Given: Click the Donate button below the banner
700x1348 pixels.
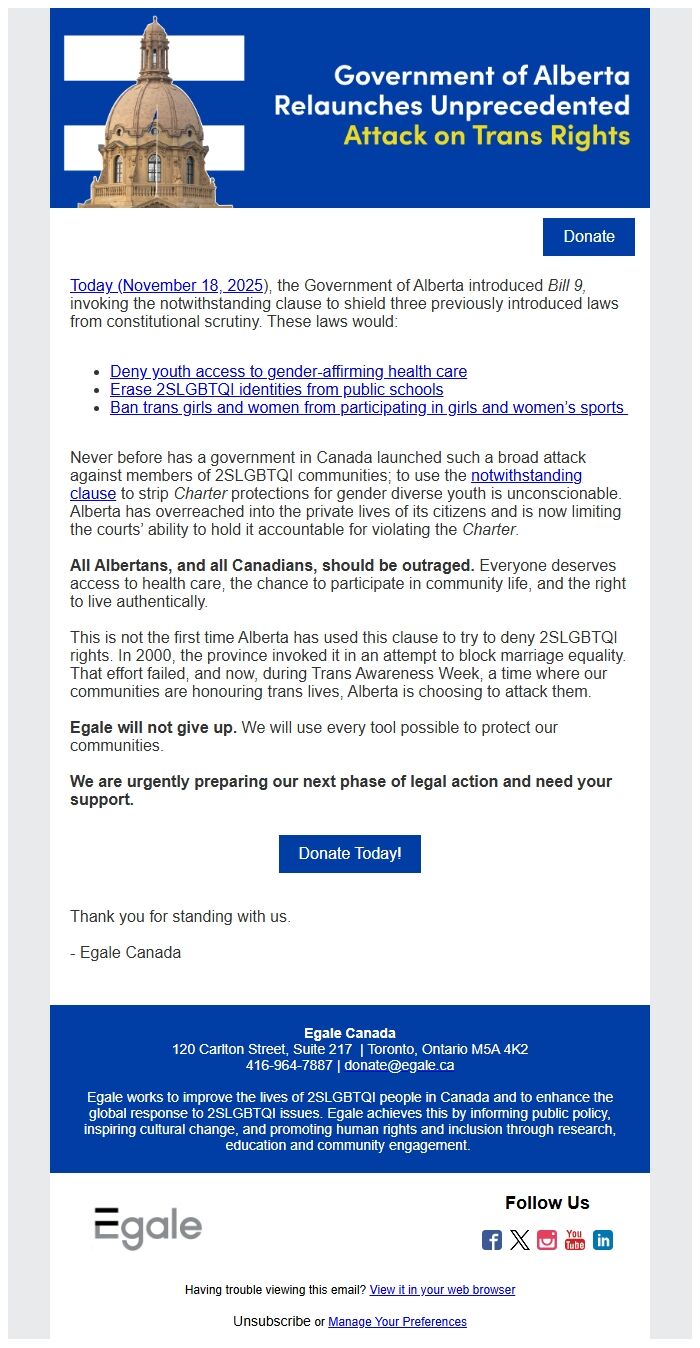Looking at the screenshot, I should click(x=588, y=236).
